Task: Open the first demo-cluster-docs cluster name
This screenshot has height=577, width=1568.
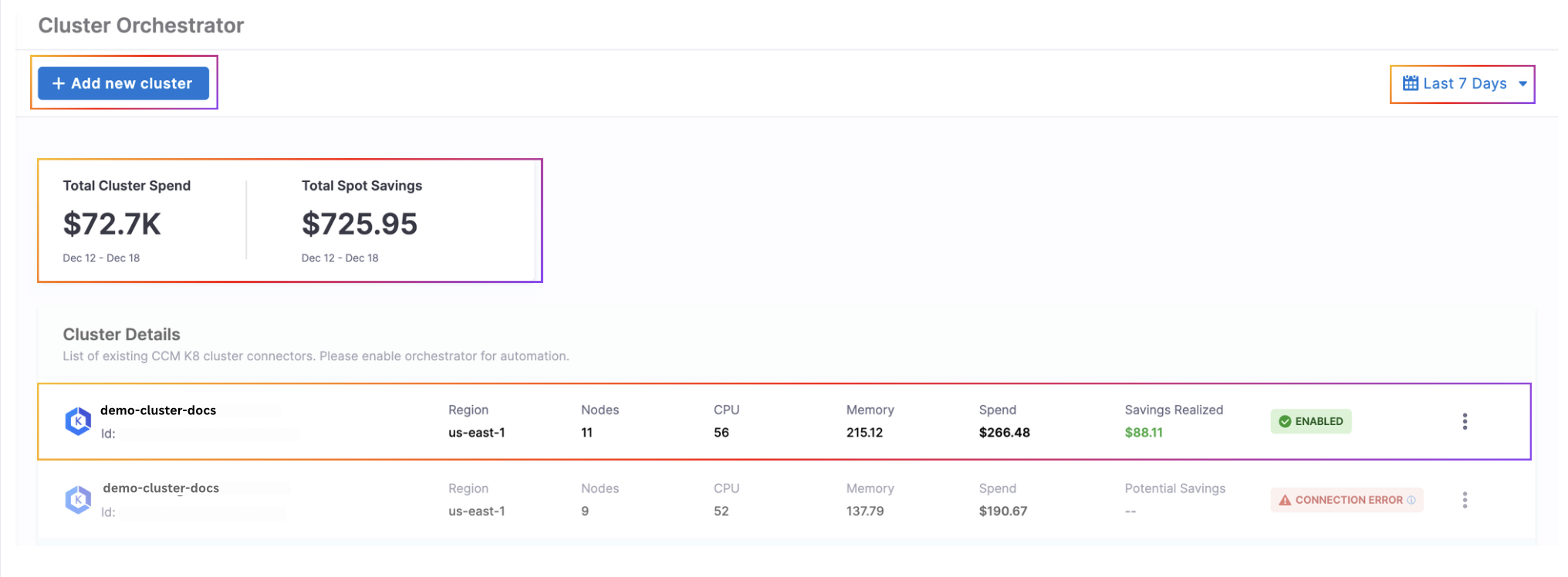Action: coord(158,410)
